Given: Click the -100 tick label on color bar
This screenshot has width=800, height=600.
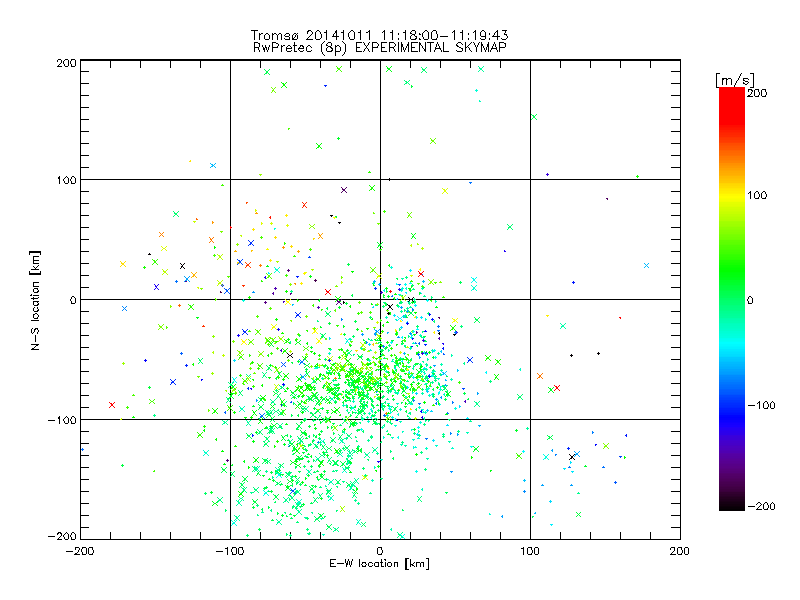Looking at the screenshot, I should (761, 405).
